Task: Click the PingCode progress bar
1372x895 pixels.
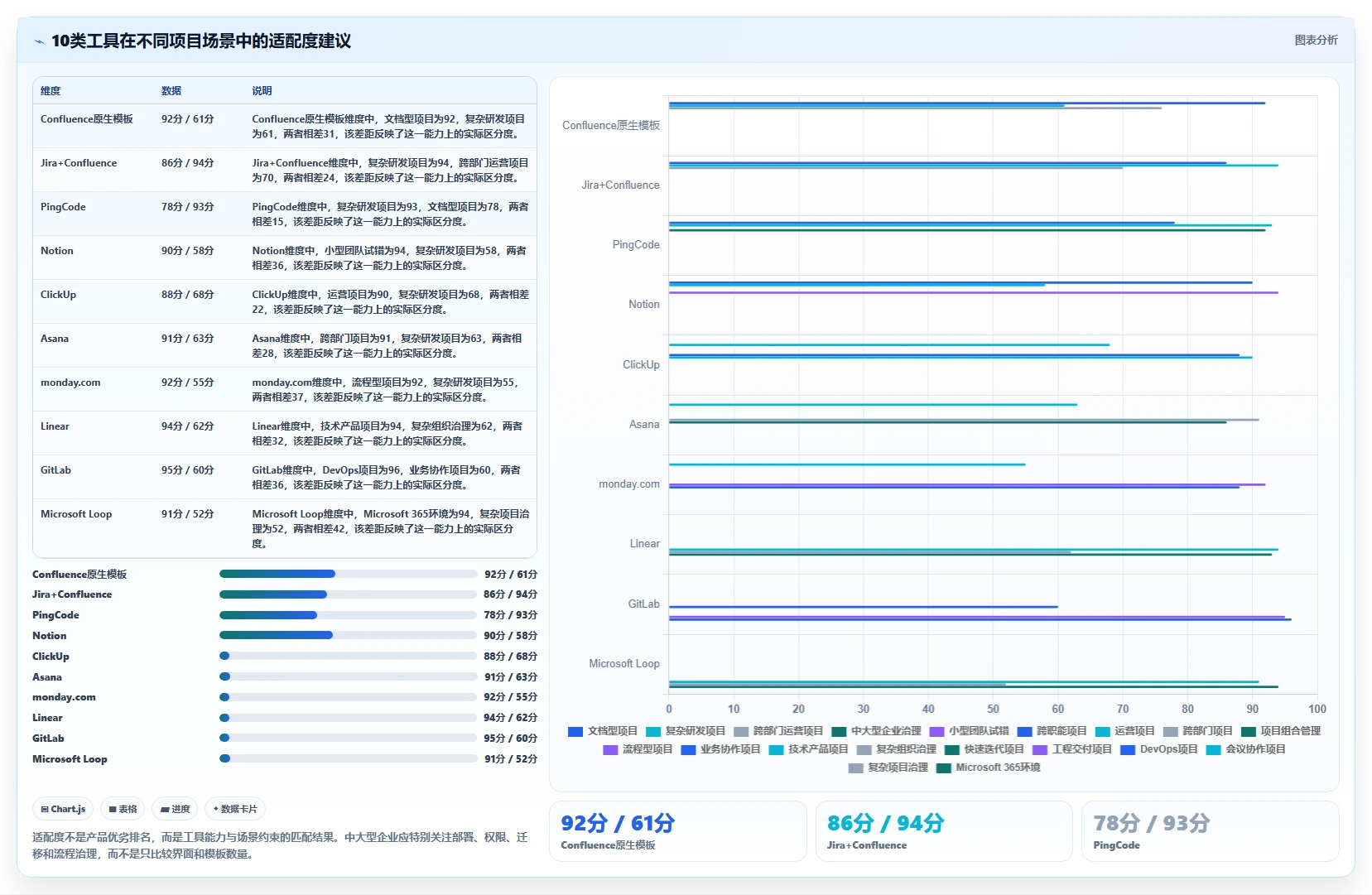Action: point(348,615)
